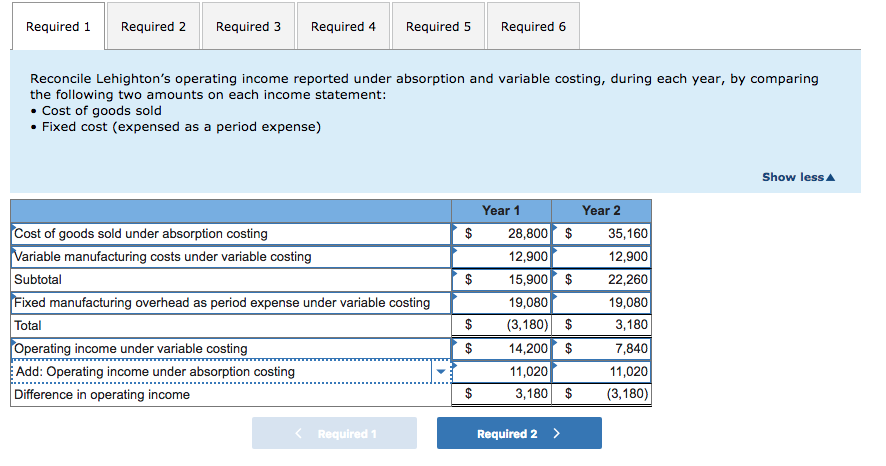Image resolution: width=886 pixels, height=466 pixels.
Task: Select Variable manufacturing costs under variable costing label
Action: point(231,257)
